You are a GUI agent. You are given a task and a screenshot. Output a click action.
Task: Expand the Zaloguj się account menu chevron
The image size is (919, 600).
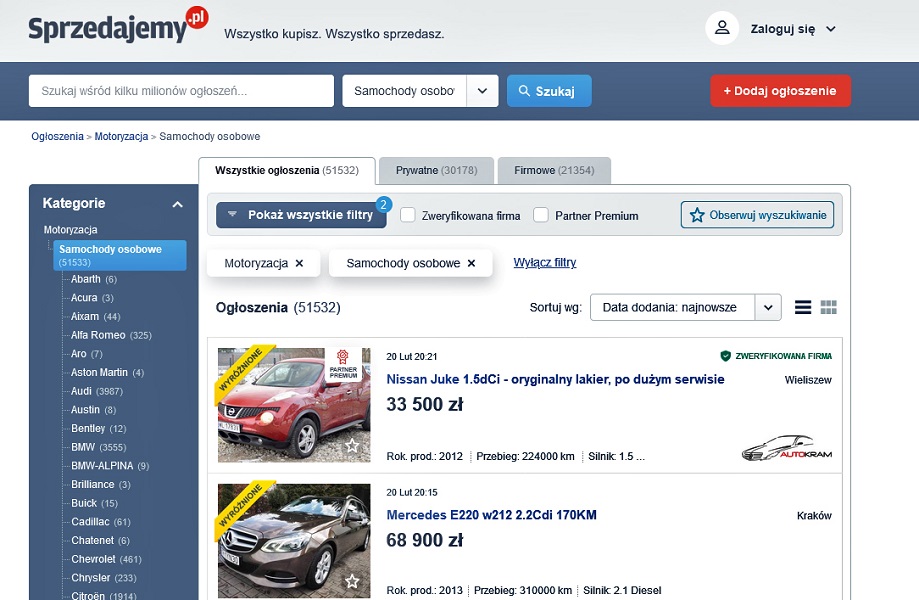click(x=830, y=29)
